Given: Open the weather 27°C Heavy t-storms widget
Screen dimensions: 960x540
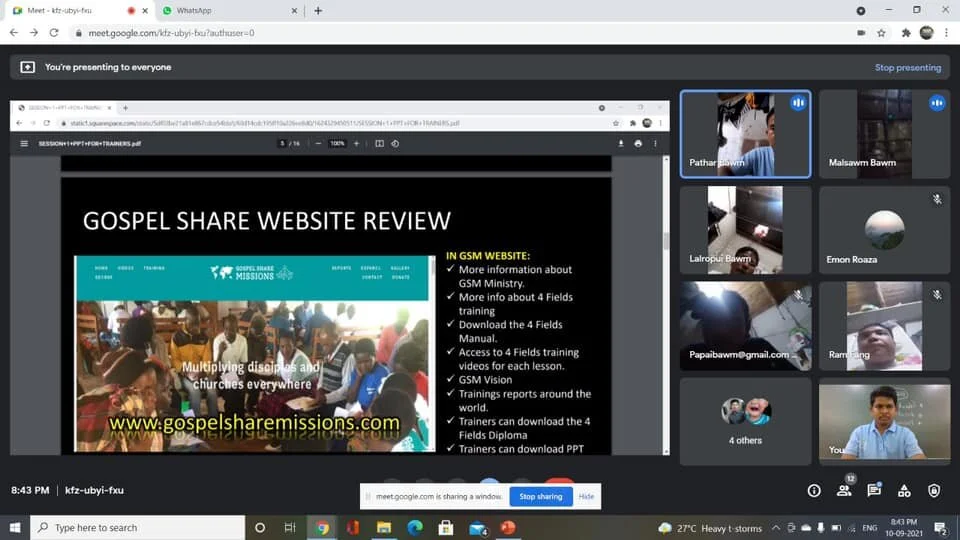Looking at the screenshot, I should coord(710,528).
